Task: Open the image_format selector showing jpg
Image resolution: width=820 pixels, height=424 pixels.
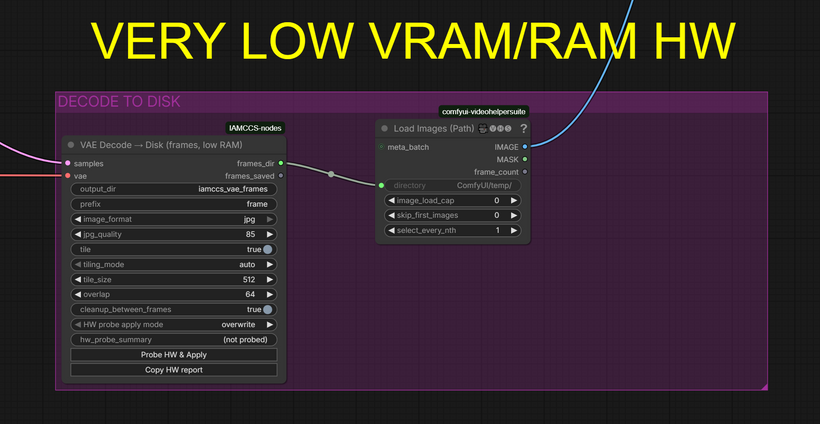Action: (x=173, y=219)
